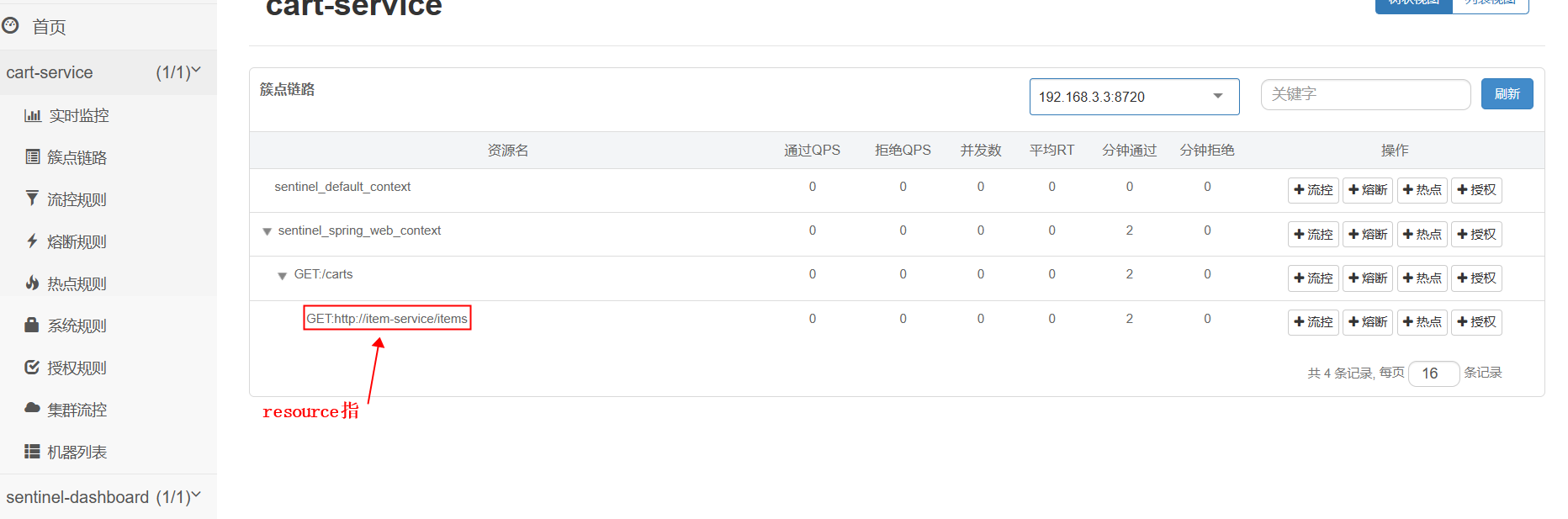Click the table icon beside 机器列表

(x=32, y=451)
